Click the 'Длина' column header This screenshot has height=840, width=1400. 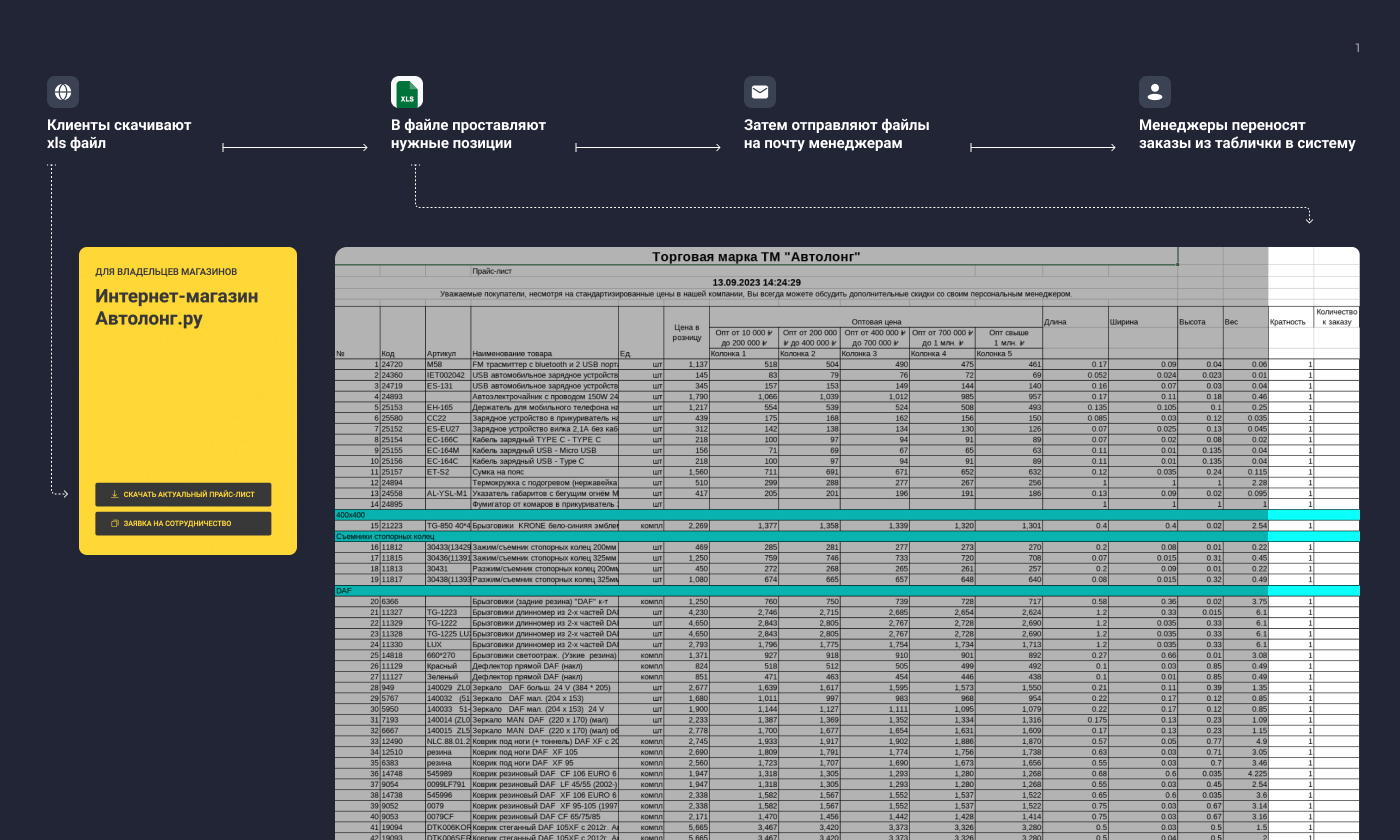1075,322
